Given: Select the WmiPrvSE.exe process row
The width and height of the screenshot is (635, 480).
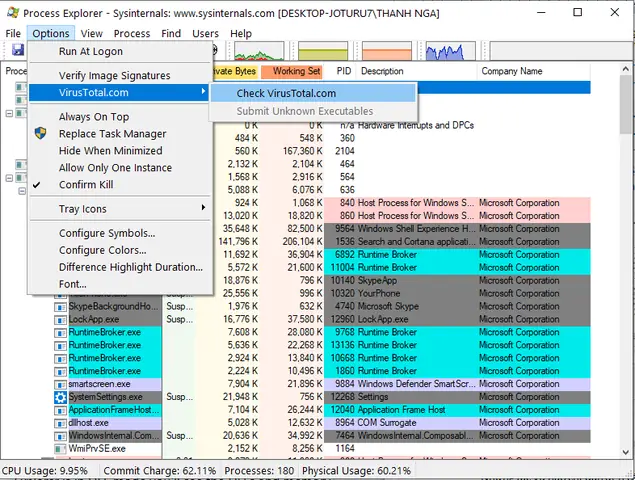Looking at the screenshot, I should click(322, 449).
